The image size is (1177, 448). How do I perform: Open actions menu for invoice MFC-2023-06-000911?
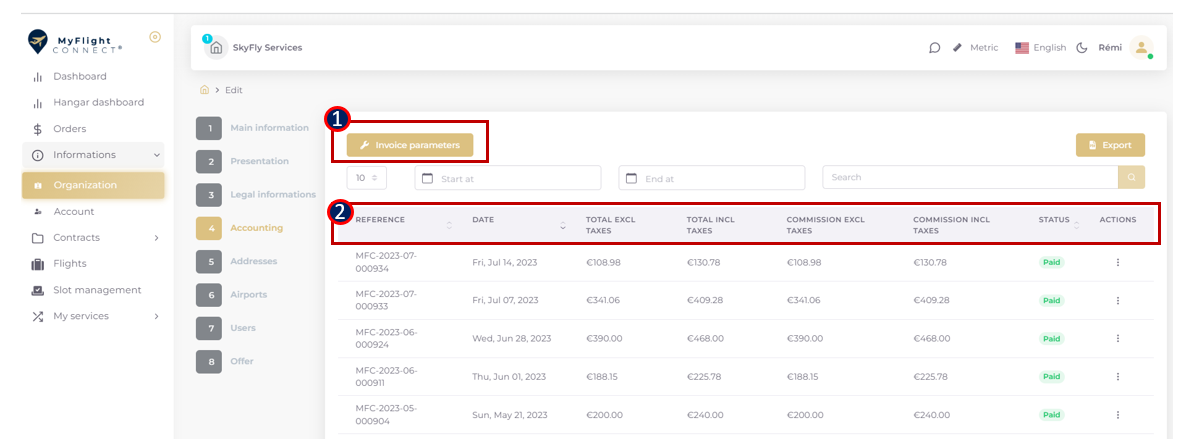coord(1118,377)
